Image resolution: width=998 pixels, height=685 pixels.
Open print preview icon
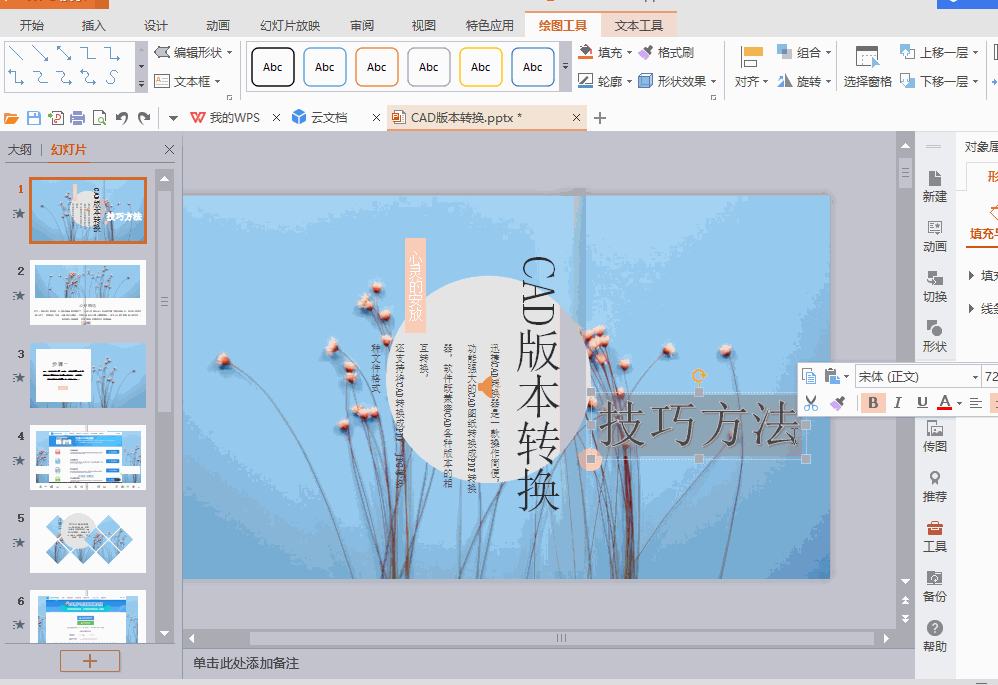pos(99,118)
